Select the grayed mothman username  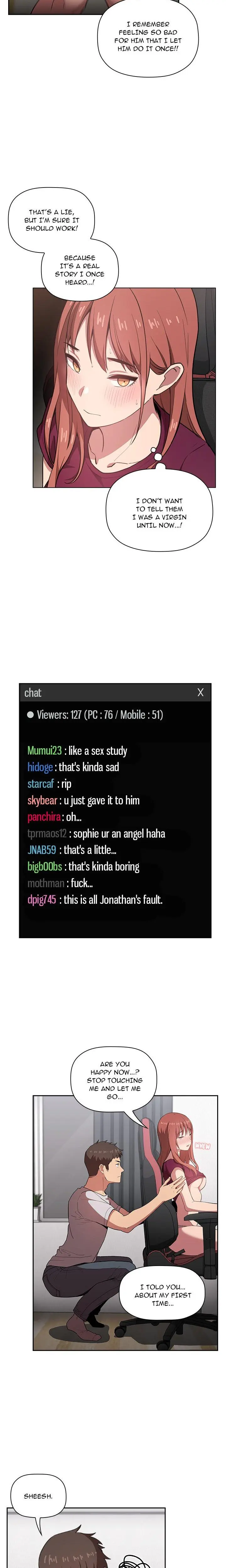[x=46, y=882]
